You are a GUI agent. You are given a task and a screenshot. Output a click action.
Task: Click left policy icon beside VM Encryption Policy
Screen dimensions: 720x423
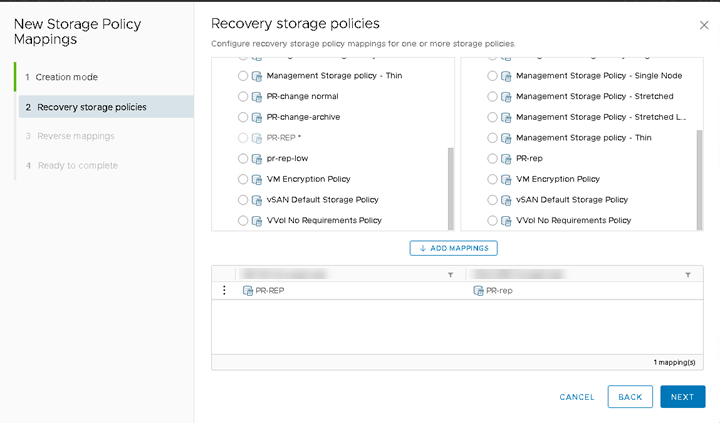pyautogui.click(x=257, y=180)
